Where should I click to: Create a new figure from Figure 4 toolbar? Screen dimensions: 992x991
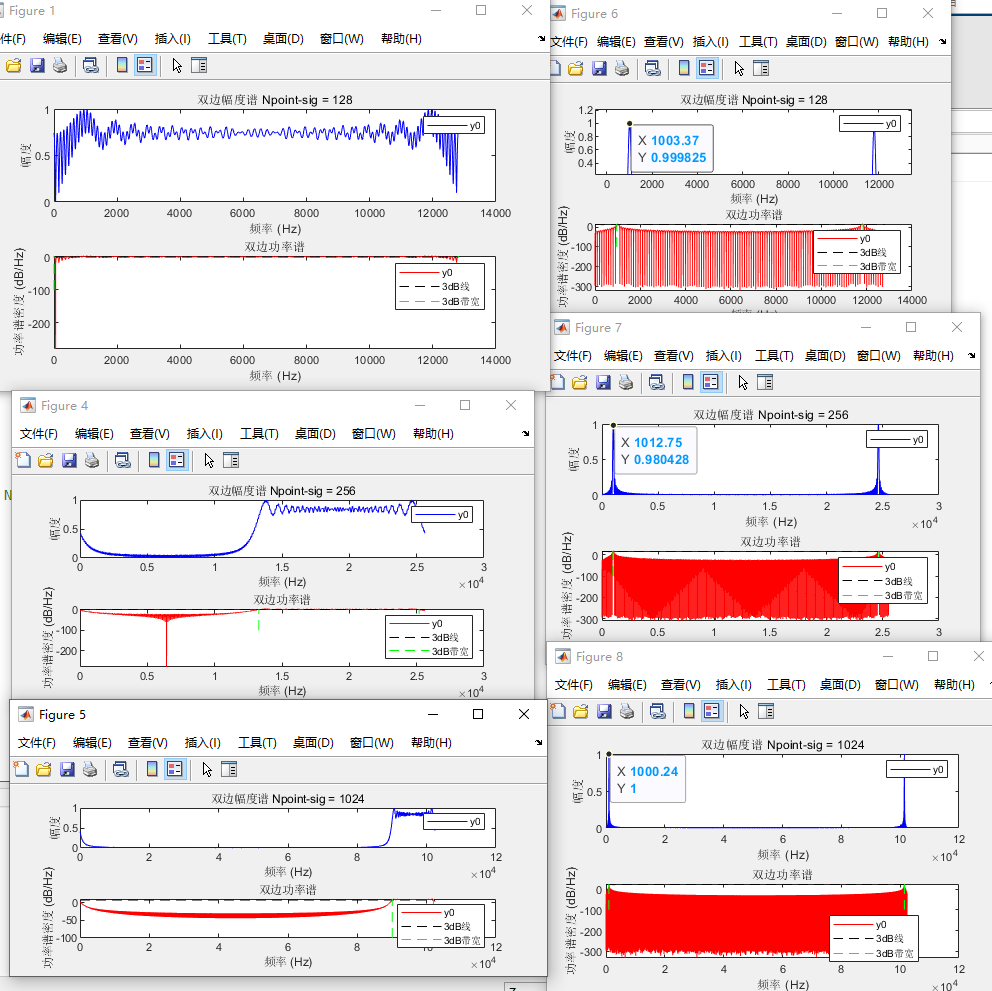[x=23, y=460]
